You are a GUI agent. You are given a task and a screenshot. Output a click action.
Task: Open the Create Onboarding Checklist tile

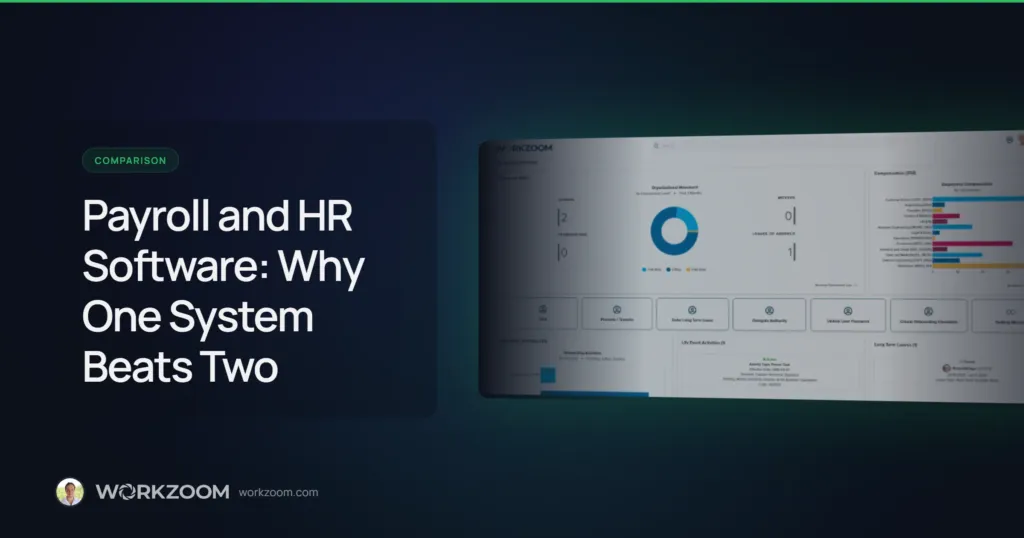tap(928, 316)
